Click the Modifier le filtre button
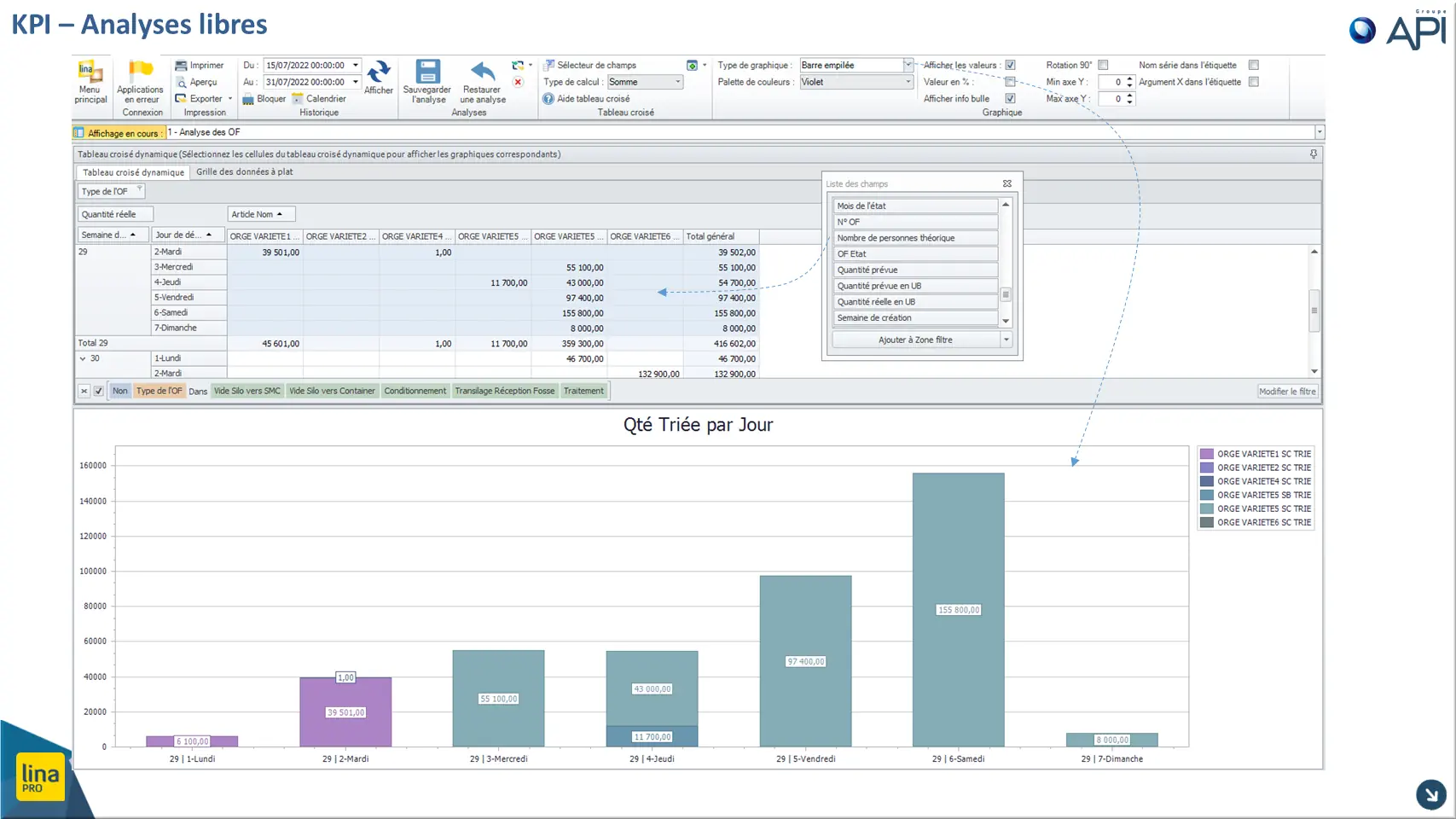The width and height of the screenshot is (1456, 819). click(1287, 392)
